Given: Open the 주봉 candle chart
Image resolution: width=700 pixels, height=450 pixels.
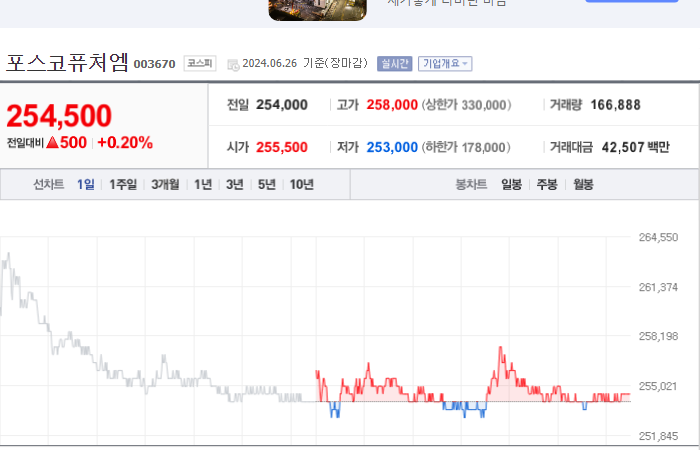Looking at the screenshot, I should pos(547,184).
